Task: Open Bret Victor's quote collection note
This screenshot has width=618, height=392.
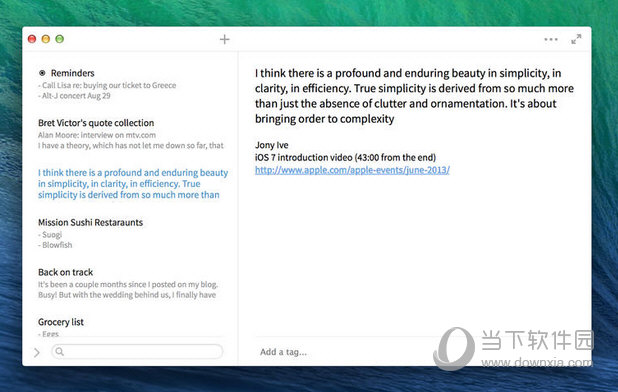Action: pos(131,134)
